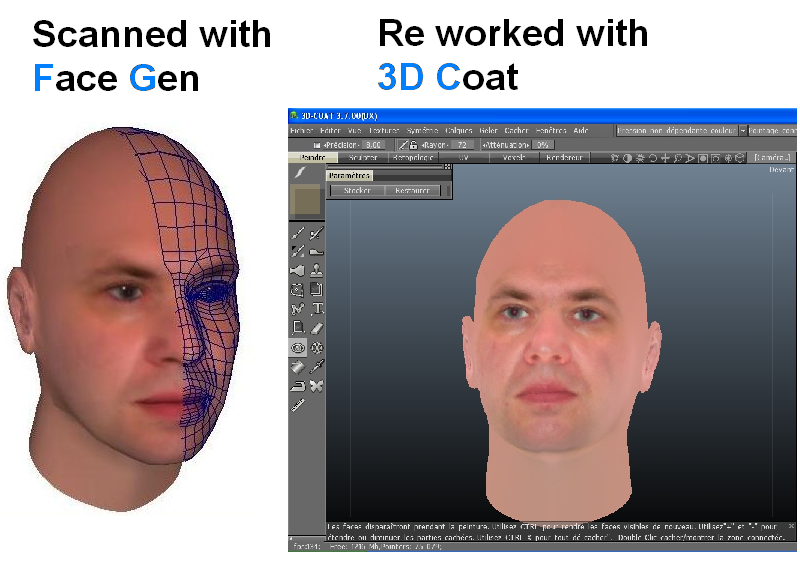Viewport: 800px width, 580px height.
Task: Select the paint bucket fill tool
Action: click(x=298, y=366)
